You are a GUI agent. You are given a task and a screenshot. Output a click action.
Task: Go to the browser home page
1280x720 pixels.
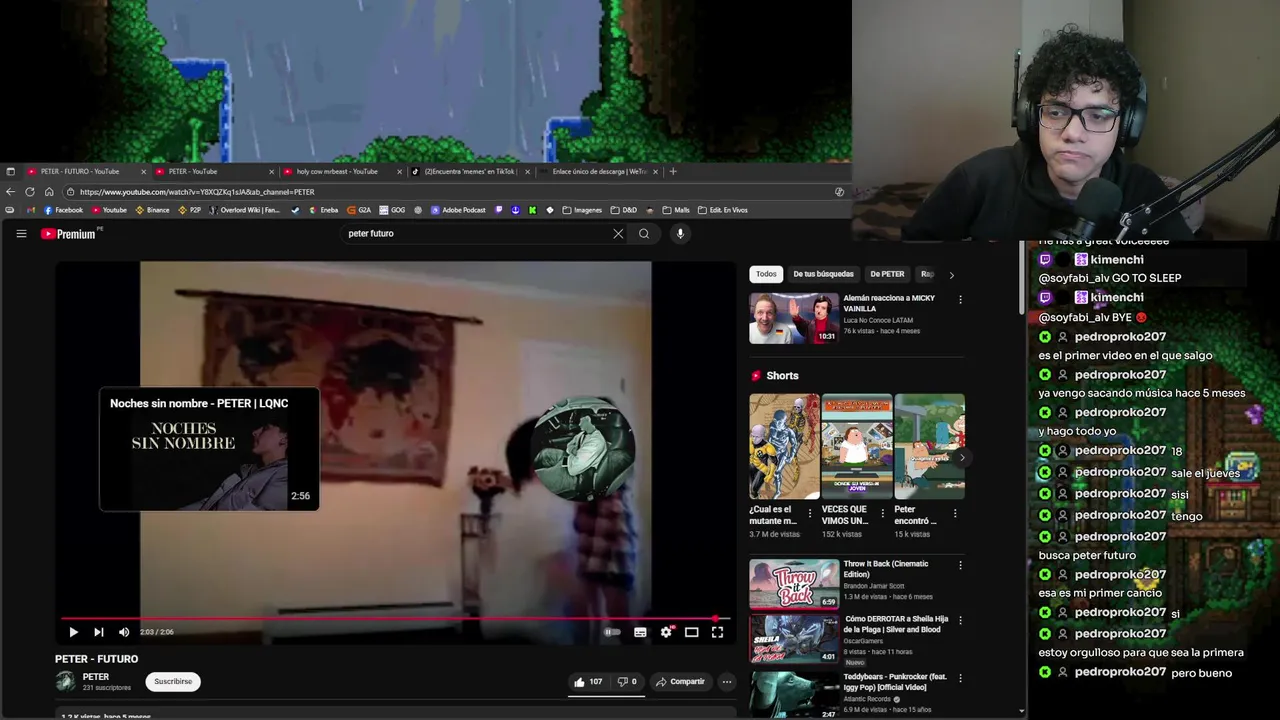(49, 192)
